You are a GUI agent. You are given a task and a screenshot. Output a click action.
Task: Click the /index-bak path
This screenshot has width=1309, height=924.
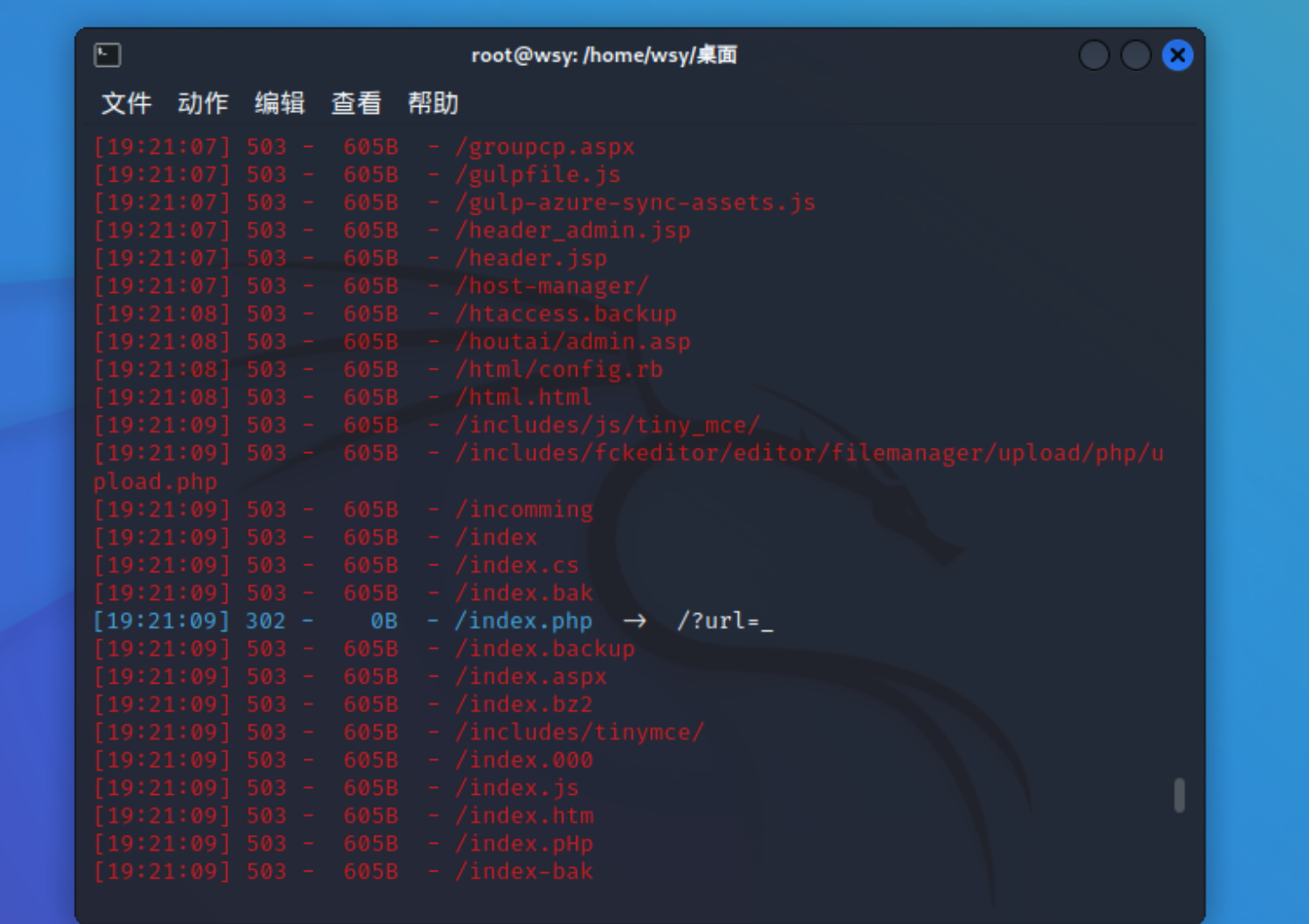tap(524, 871)
